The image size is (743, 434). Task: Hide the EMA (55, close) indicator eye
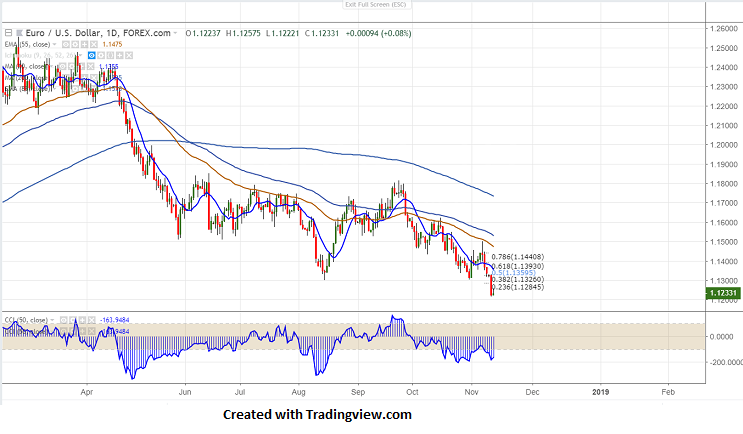tap(66, 45)
